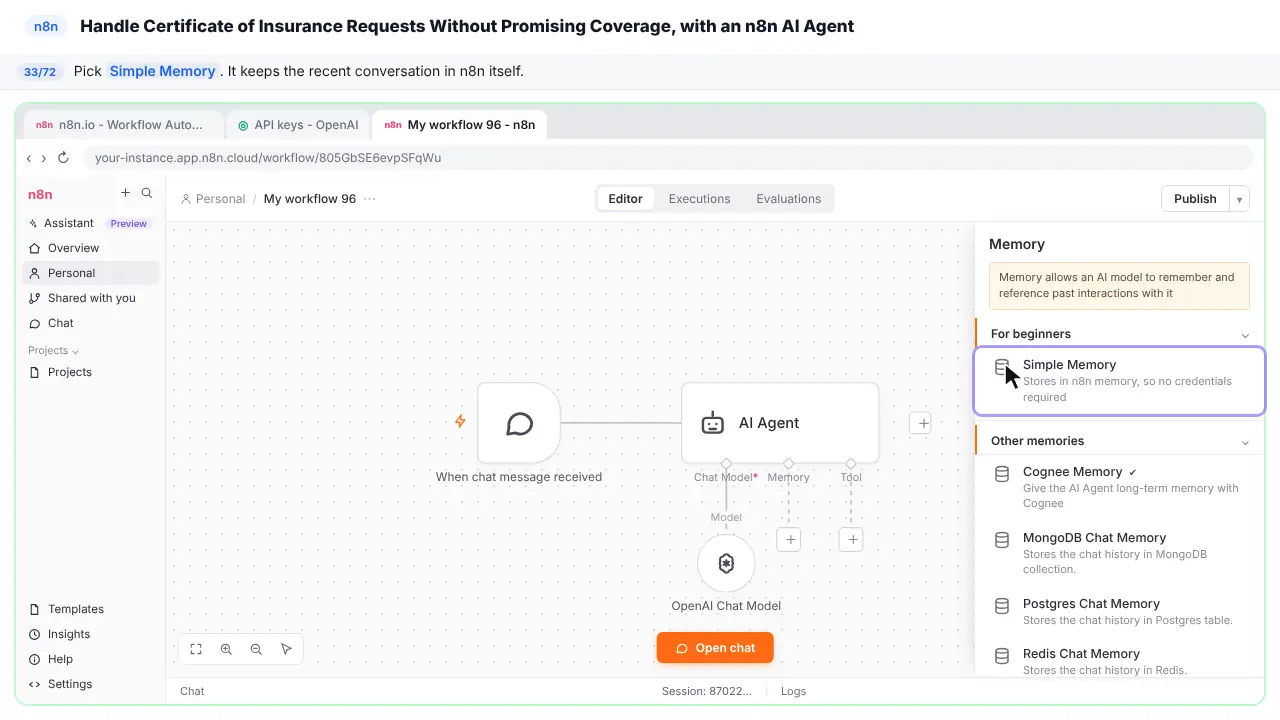
Task: Click the Cognee Memory database icon
Action: [x=1001, y=473]
